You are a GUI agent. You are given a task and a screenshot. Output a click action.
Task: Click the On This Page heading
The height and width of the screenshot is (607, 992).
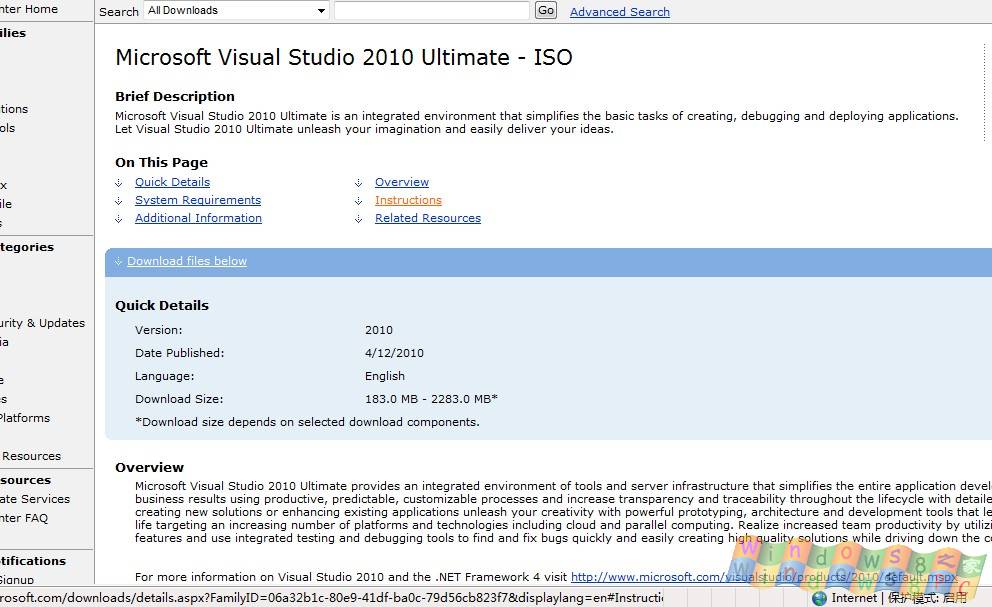pos(161,162)
